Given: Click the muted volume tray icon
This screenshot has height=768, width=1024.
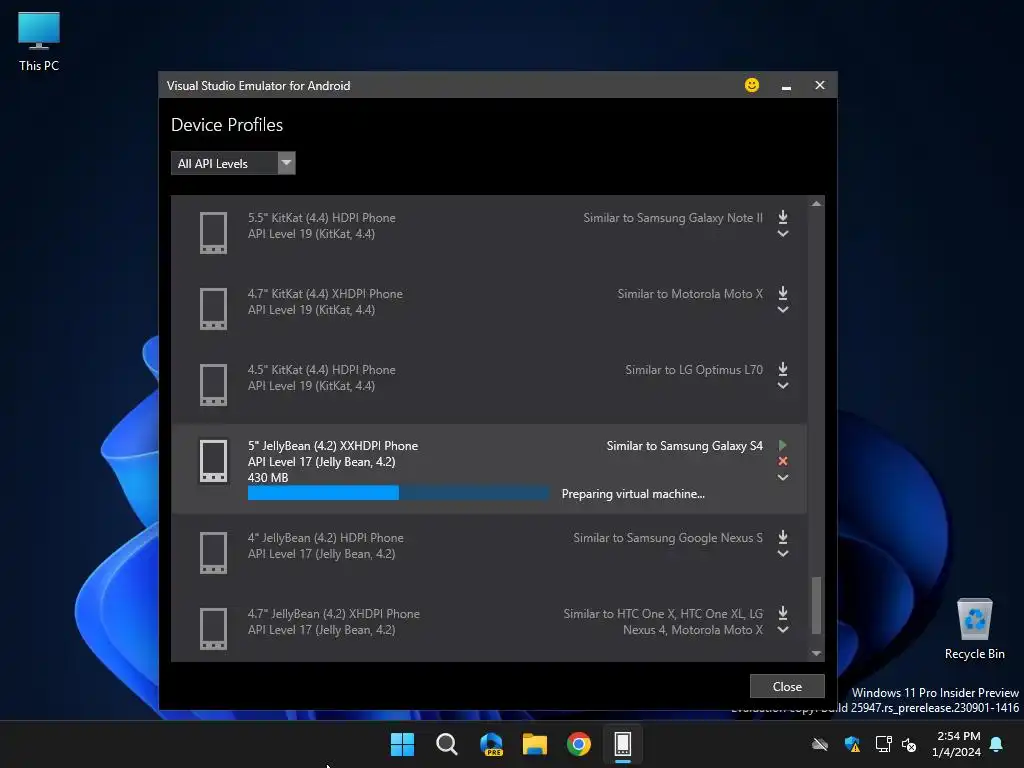Looking at the screenshot, I should click(x=909, y=744).
